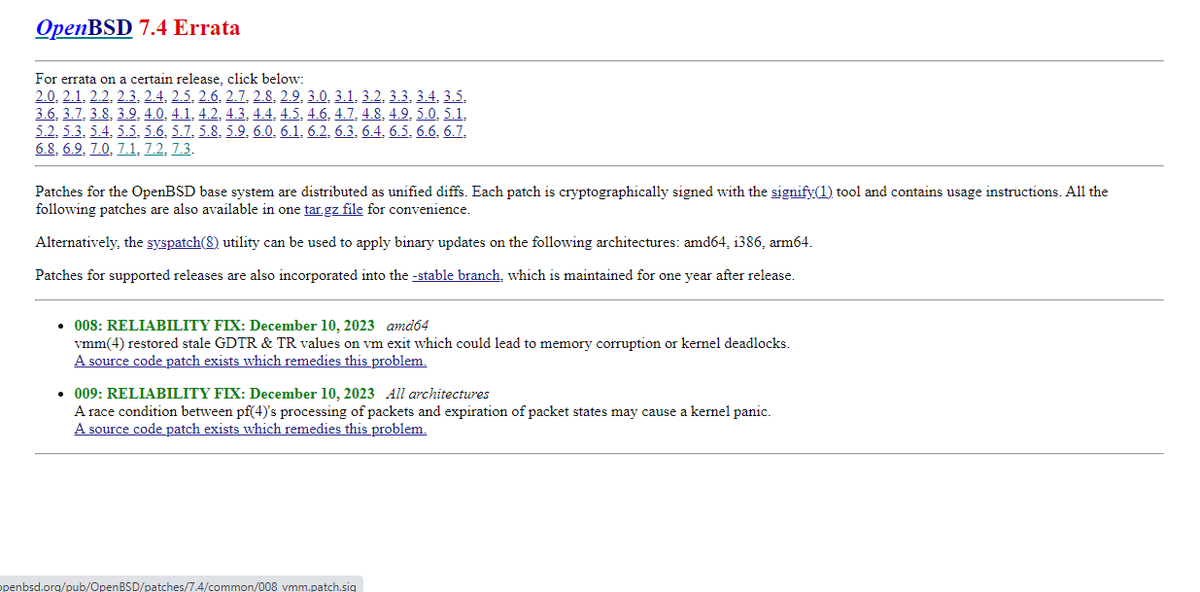Open errata for release 7.2

tap(154, 151)
